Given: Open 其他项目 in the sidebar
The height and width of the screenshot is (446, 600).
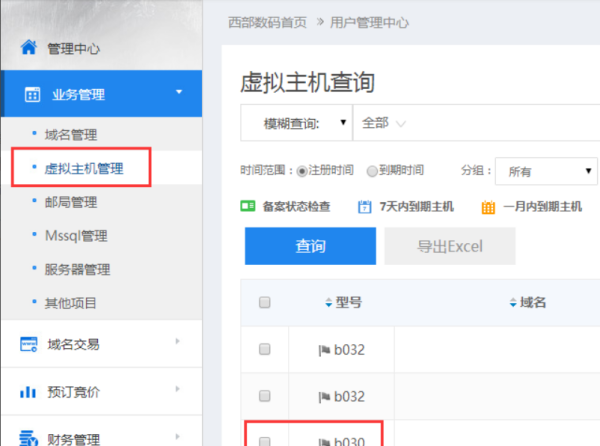Looking at the screenshot, I should [x=70, y=303].
